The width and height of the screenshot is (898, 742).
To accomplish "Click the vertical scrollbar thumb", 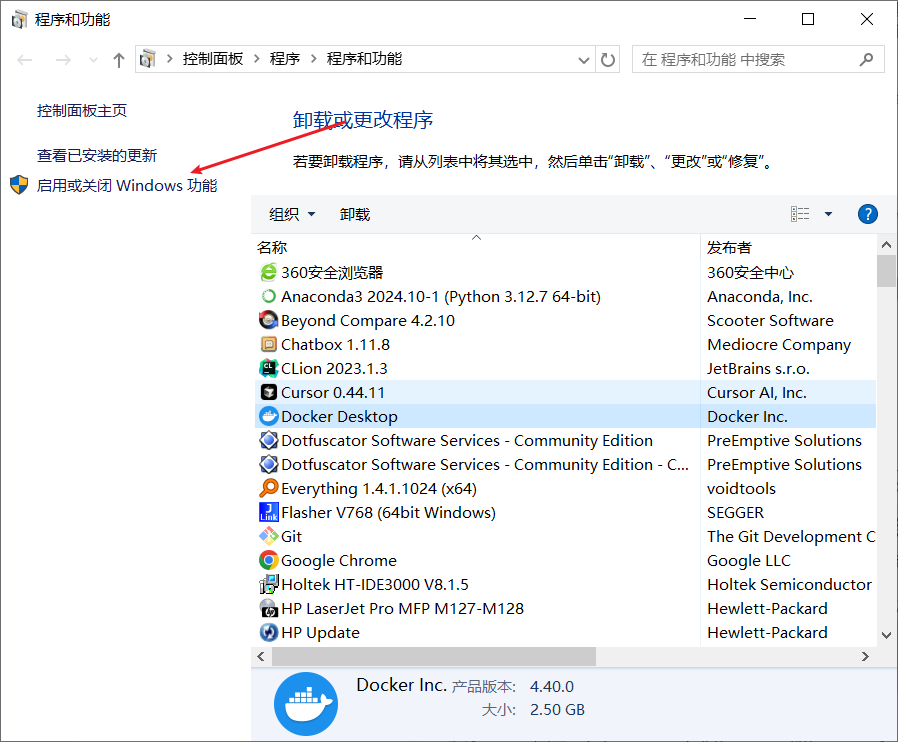I will click(x=887, y=271).
